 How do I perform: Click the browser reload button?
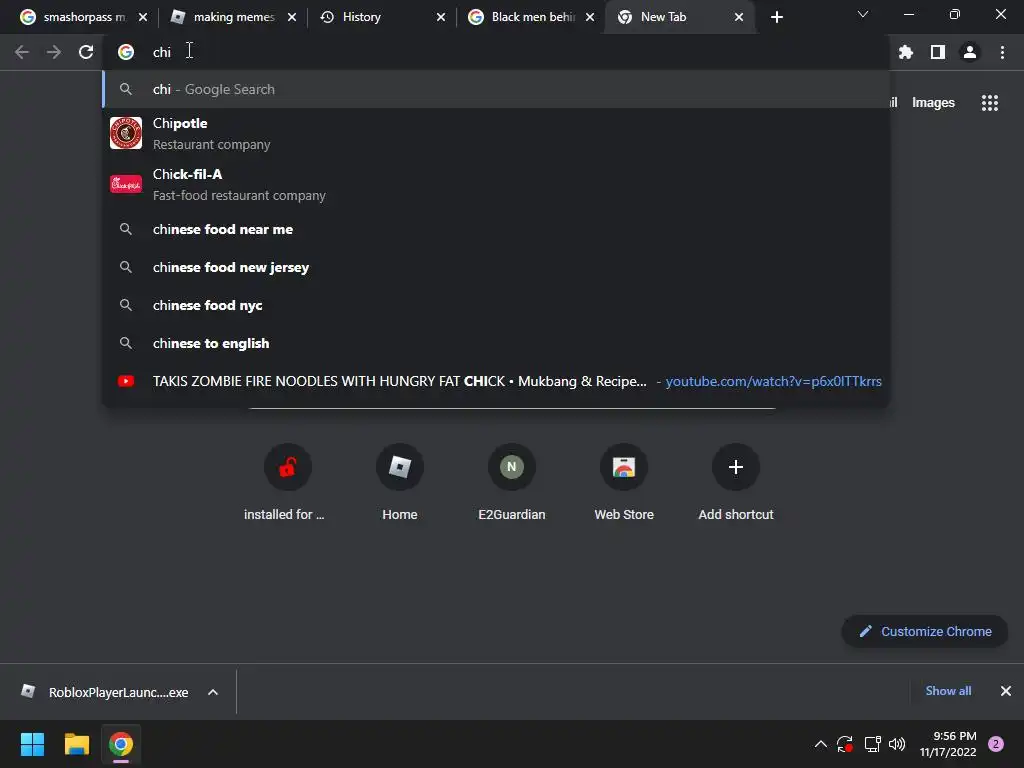coord(86,52)
